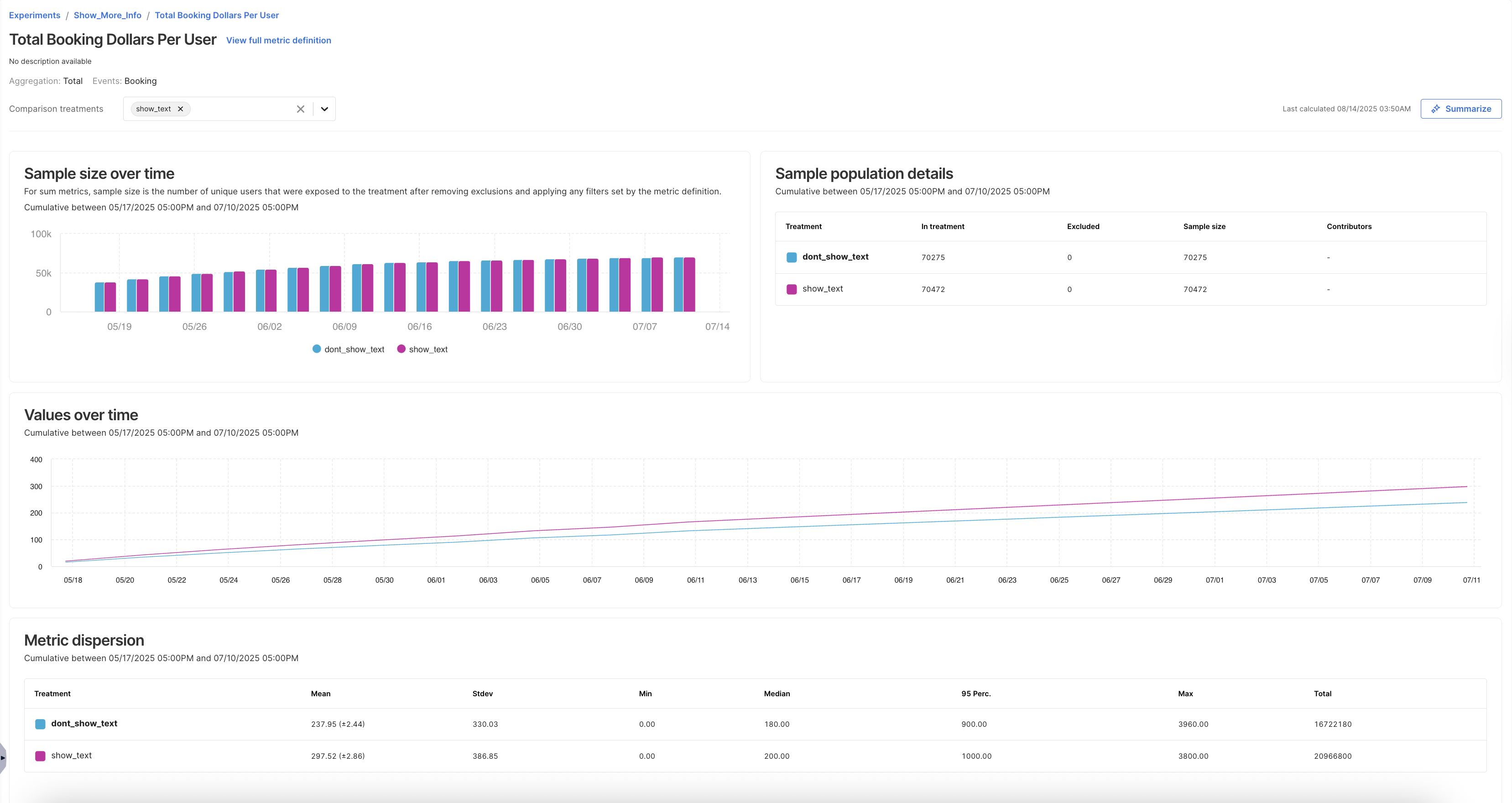
Task: Click the Mean column header in dispersion table
Action: point(320,694)
